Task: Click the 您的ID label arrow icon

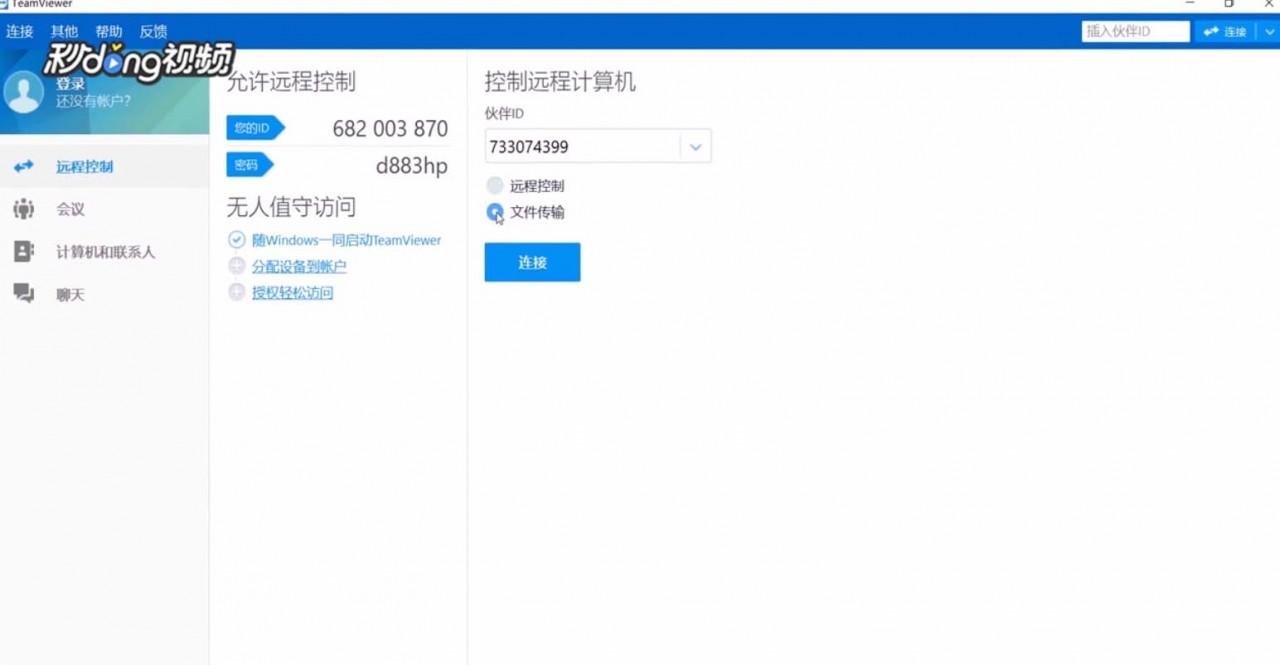Action: coord(256,127)
